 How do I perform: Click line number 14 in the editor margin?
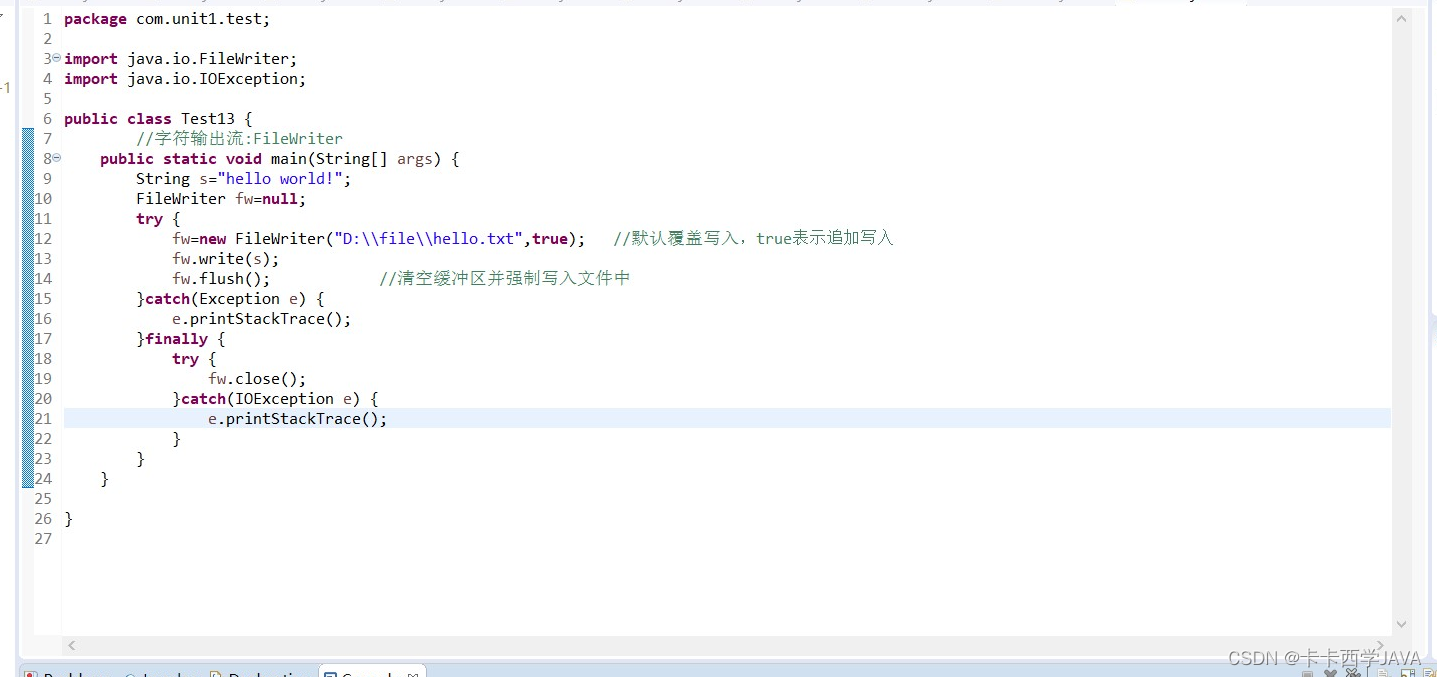tap(42, 278)
